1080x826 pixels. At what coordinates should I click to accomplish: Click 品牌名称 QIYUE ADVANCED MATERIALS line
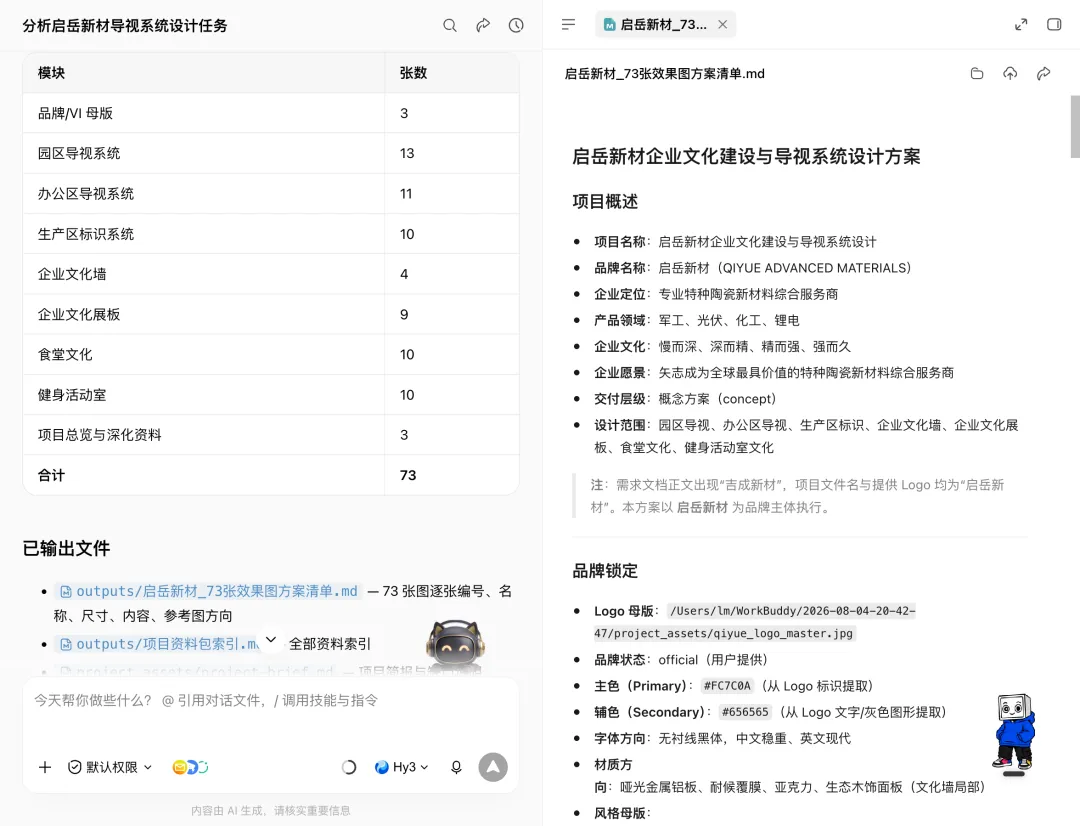pos(753,268)
